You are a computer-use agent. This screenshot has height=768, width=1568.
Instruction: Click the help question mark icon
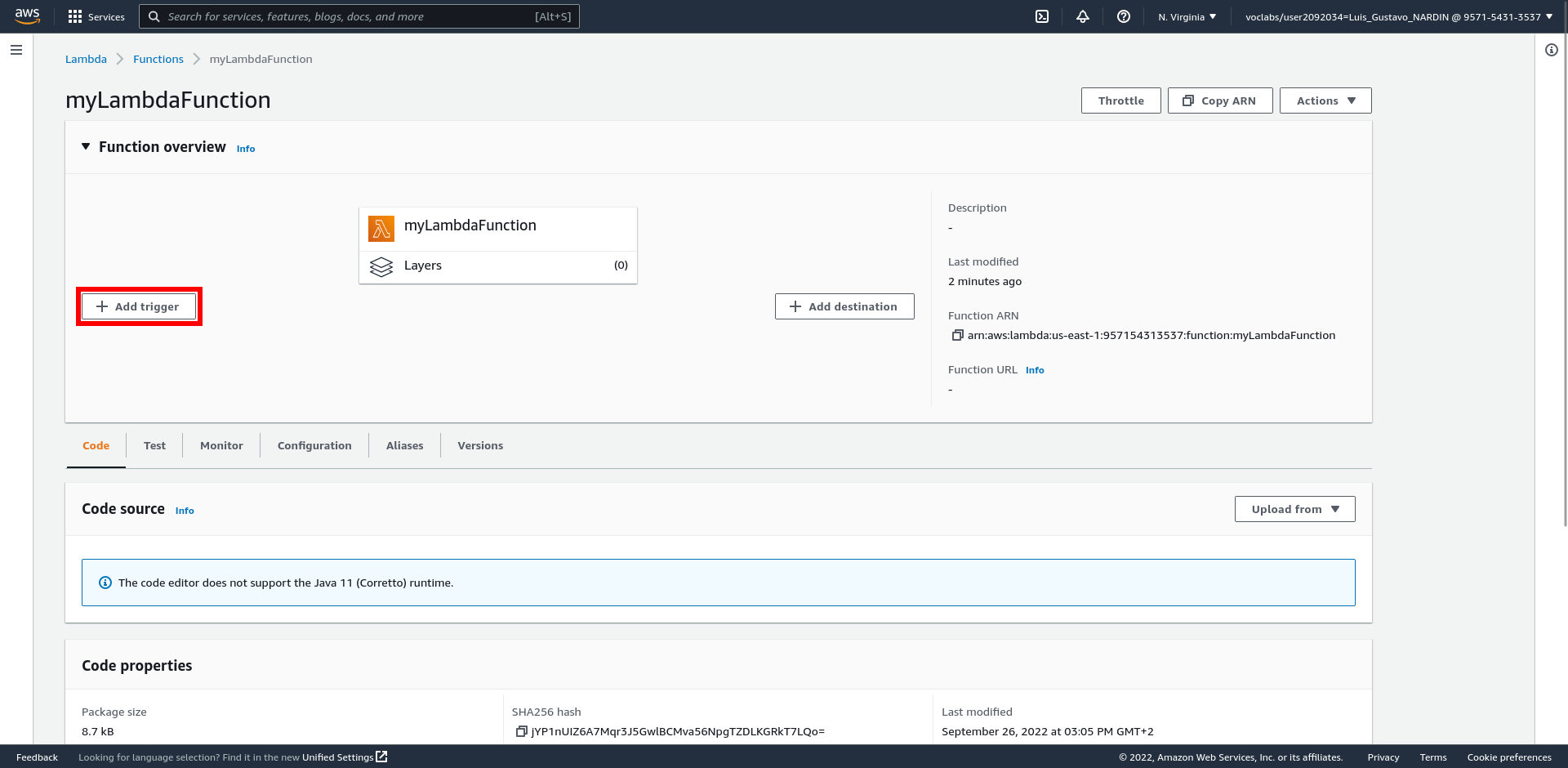(1124, 16)
